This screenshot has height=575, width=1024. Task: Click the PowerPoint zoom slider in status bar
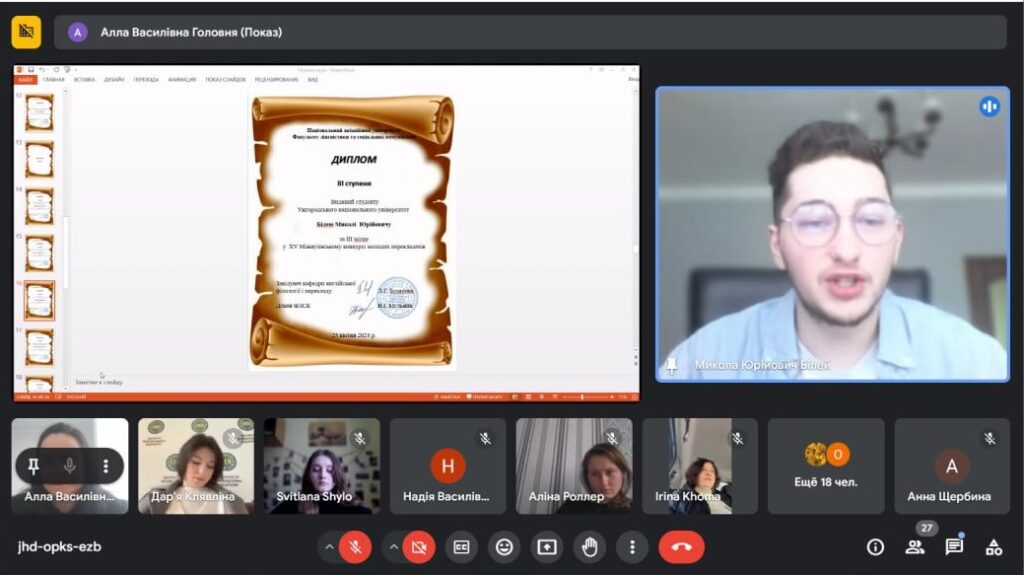point(582,397)
